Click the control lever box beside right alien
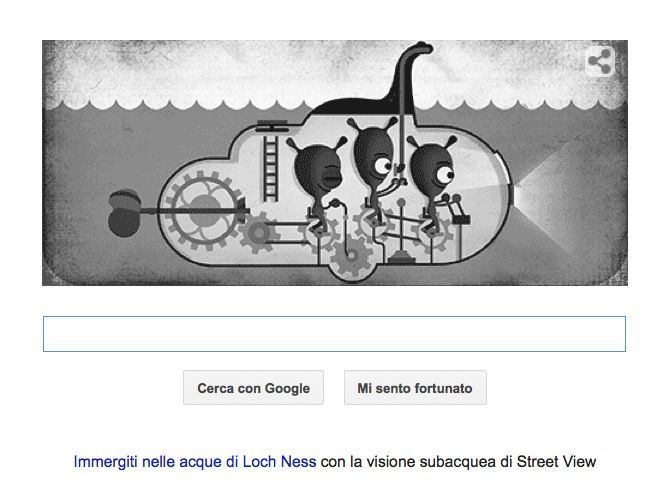Image resolution: width=668 pixels, height=484 pixels. pyautogui.click(x=461, y=219)
